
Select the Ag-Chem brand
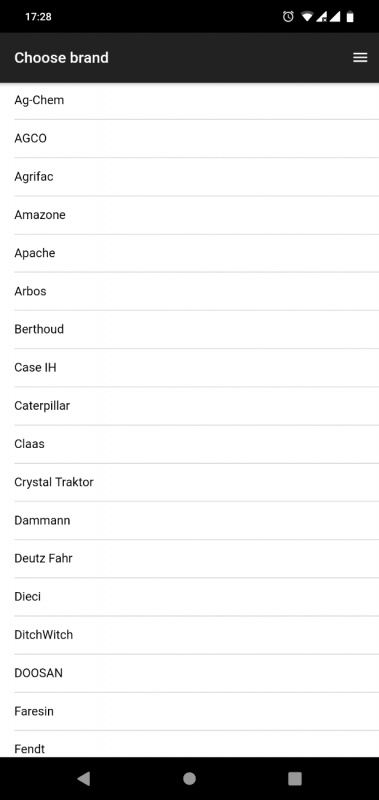[189, 101]
